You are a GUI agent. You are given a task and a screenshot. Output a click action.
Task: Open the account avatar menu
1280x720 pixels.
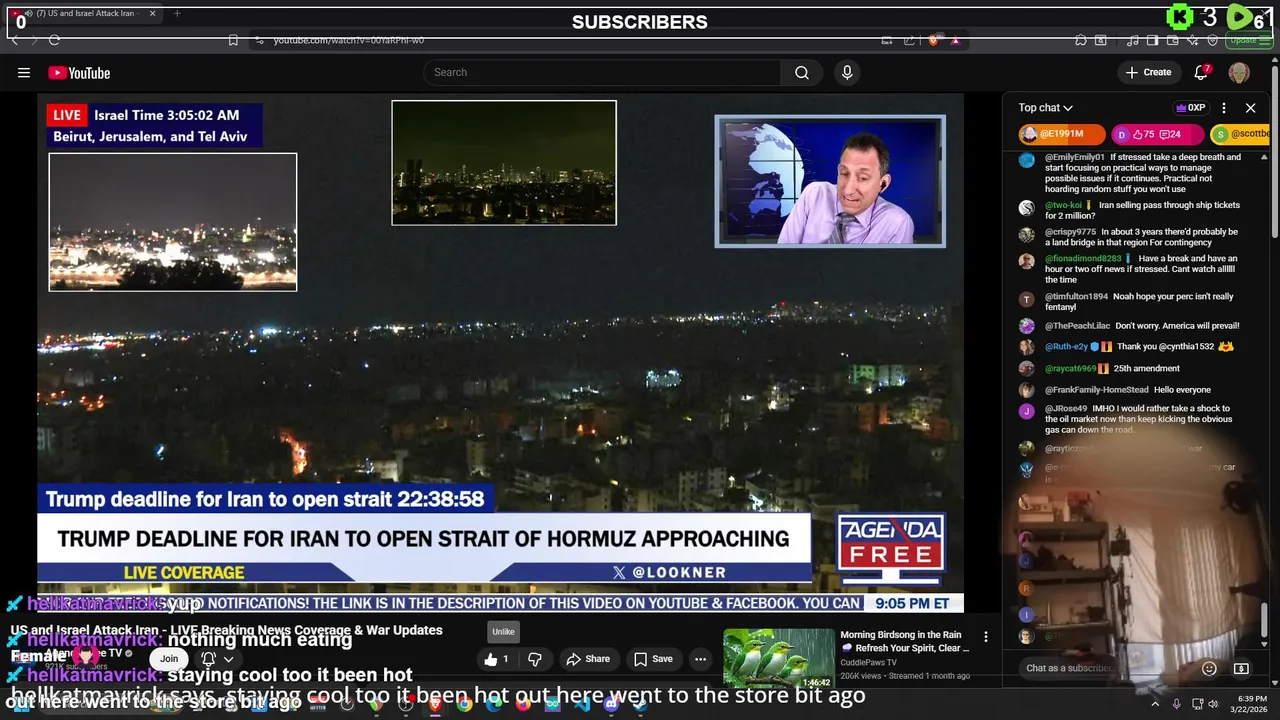pos(1239,72)
